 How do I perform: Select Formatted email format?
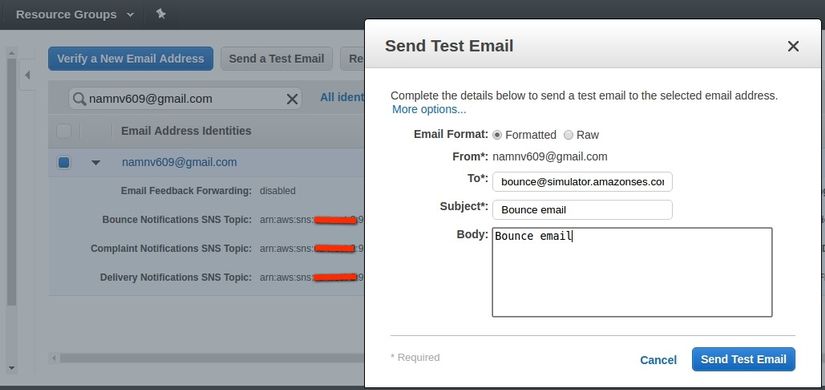497,135
